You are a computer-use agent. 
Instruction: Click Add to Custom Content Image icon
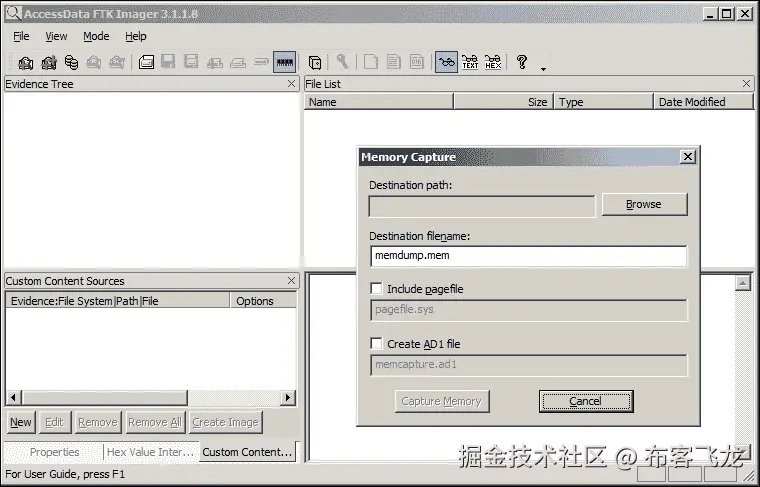[215, 62]
